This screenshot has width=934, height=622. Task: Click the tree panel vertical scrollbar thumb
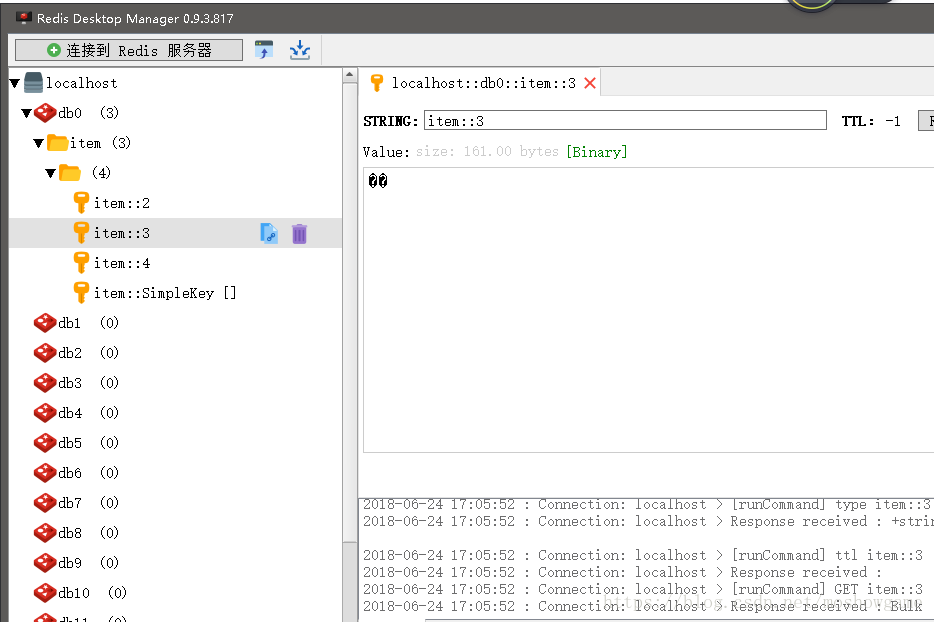[350, 312]
